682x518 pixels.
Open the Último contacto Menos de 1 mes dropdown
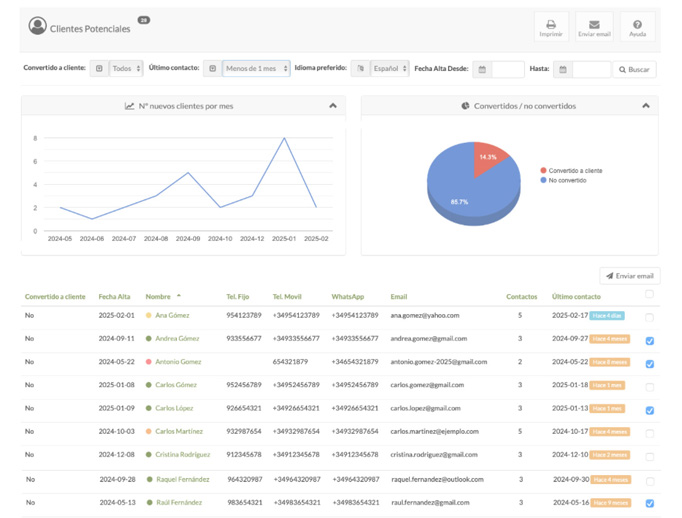click(x=256, y=69)
